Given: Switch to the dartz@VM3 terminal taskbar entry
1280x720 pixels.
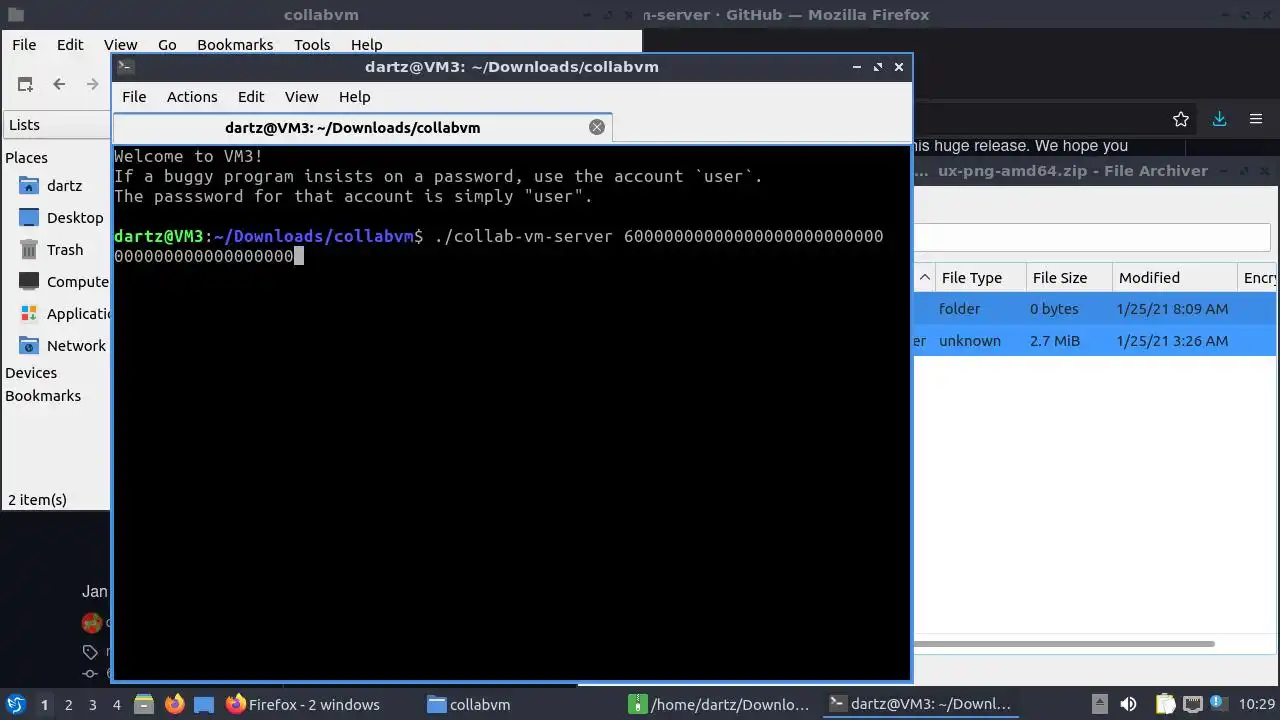Looking at the screenshot, I should point(922,704).
